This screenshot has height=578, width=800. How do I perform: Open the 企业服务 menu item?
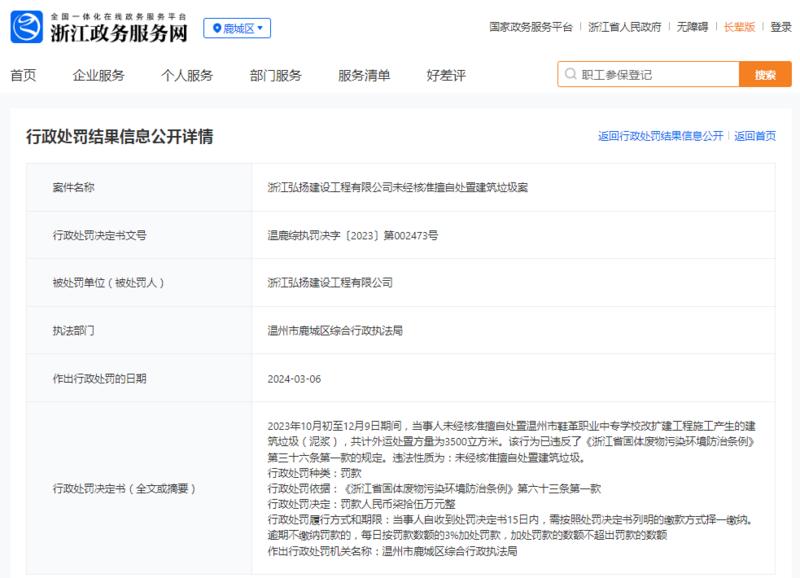[x=98, y=76]
